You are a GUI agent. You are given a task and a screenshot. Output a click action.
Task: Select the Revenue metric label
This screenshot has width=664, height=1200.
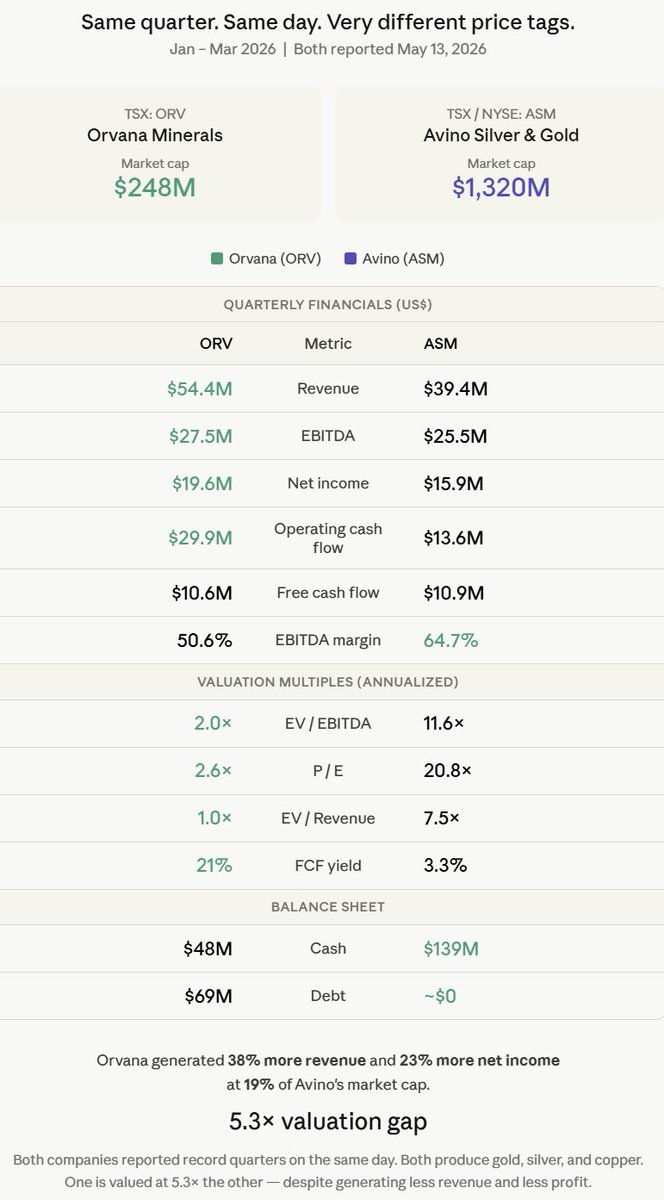328,388
